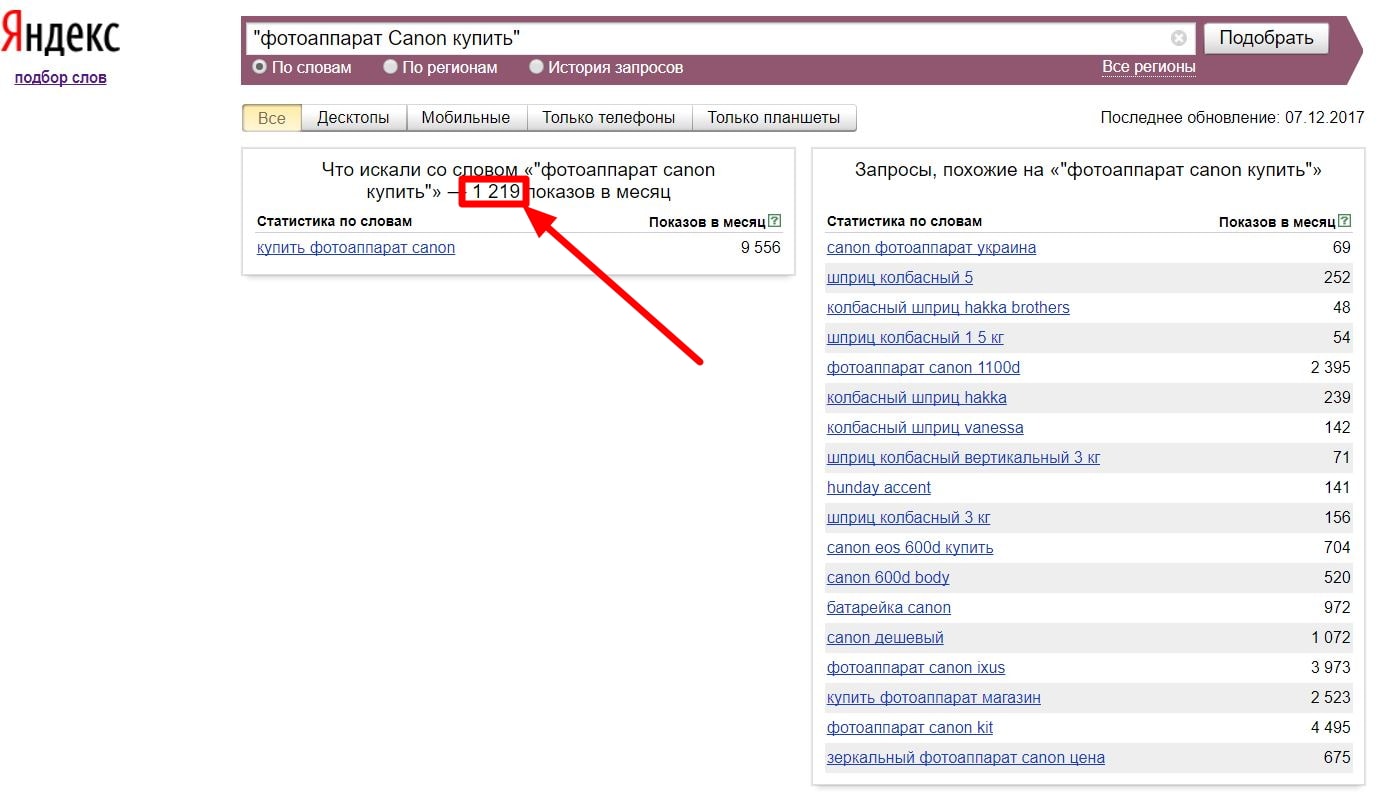Open 'колбасный шприц hakka brothers' link
The image size is (1382, 796).
(x=948, y=307)
